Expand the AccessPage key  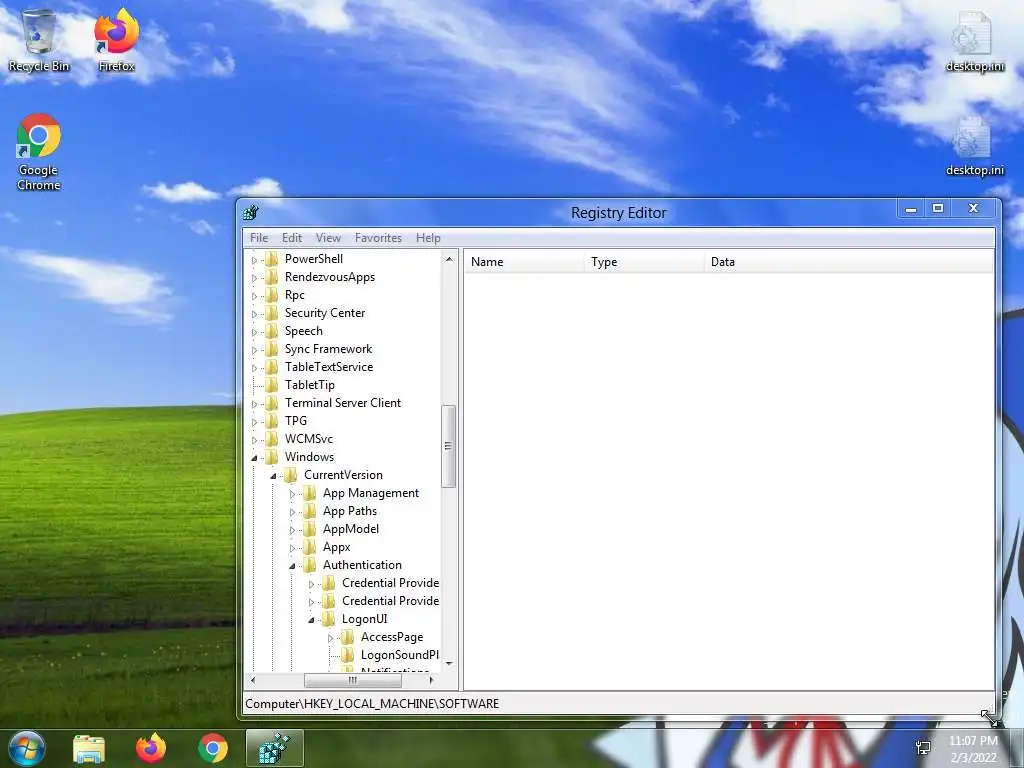[330, 638]
